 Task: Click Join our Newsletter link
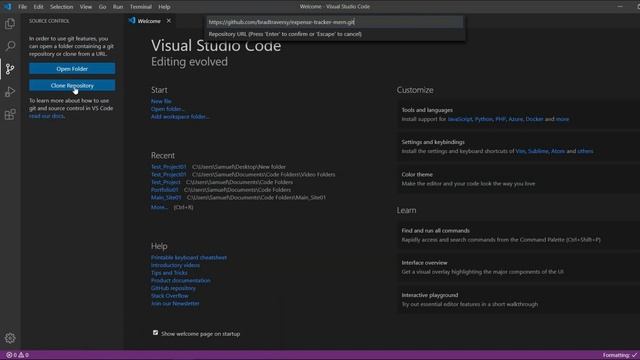point(176,304)
